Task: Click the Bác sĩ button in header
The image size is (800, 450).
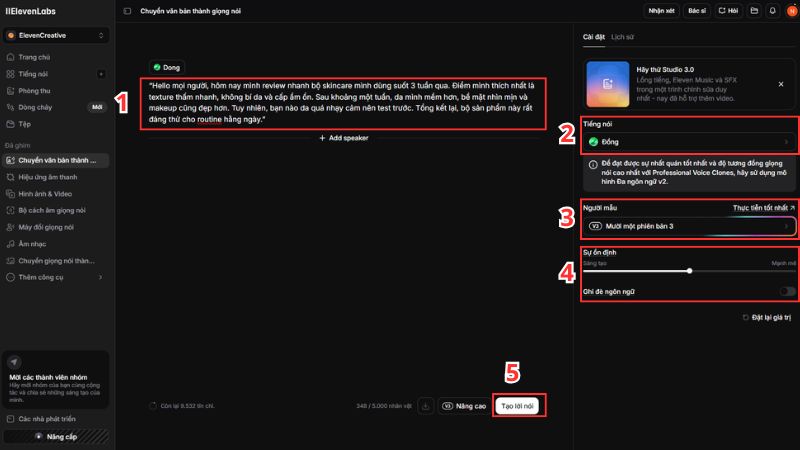Action: click(696, 11)
